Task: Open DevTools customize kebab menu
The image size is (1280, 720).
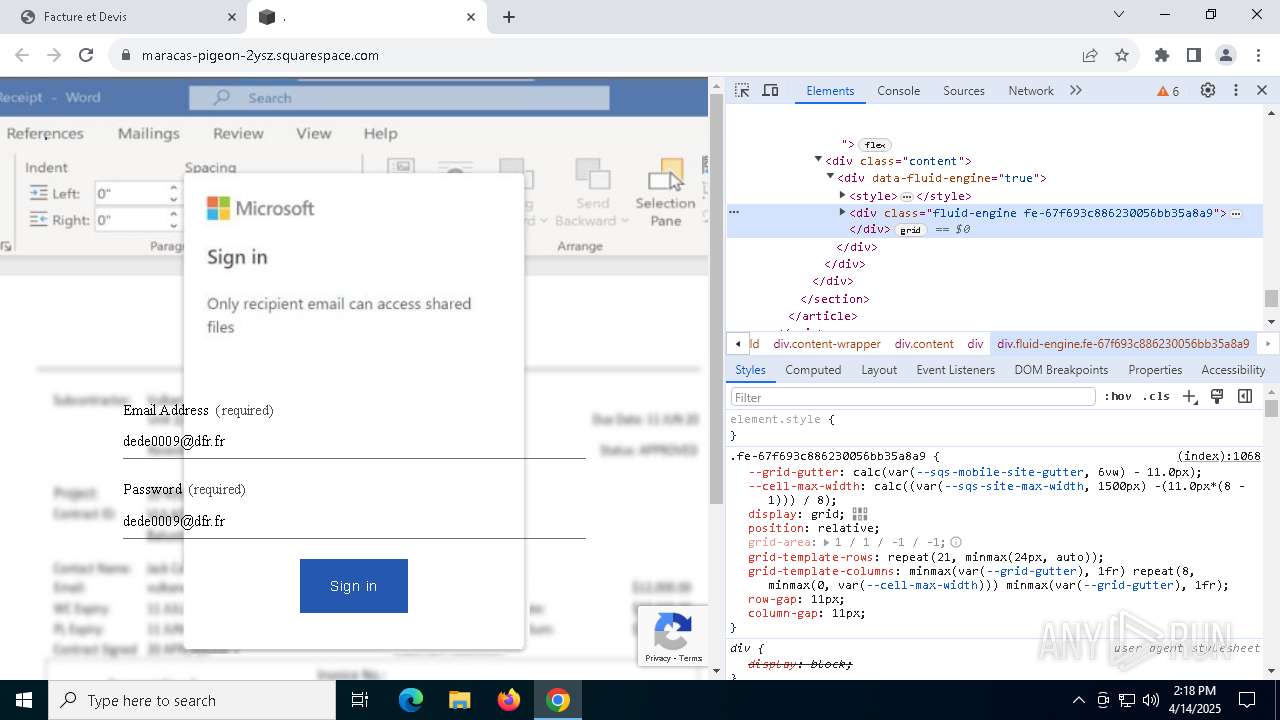Action: click(x=1236, y=90)
